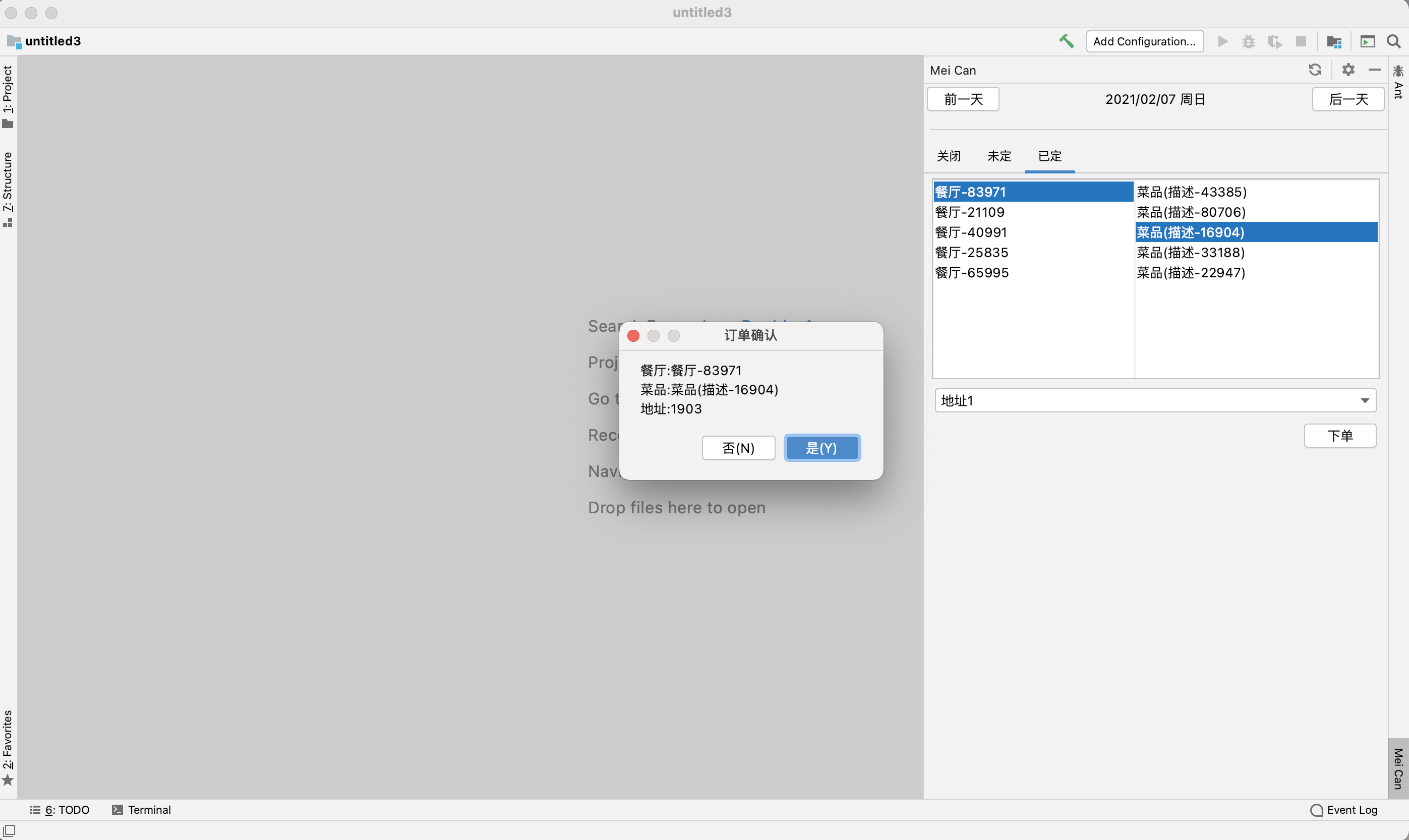Click the Search Everywhere magnifier icon
Screen dimensions: 1409x840
point(1394,41)
